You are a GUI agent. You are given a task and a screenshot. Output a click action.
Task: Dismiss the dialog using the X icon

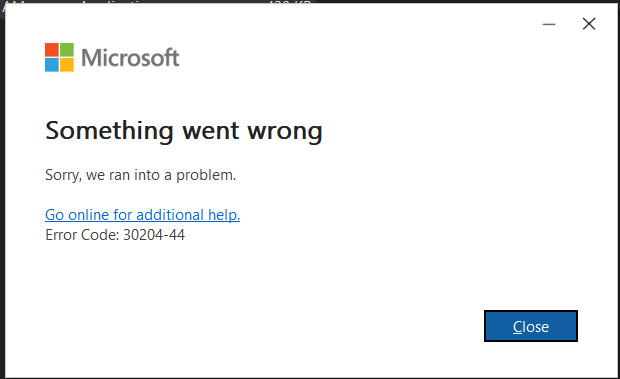(589, 24)
